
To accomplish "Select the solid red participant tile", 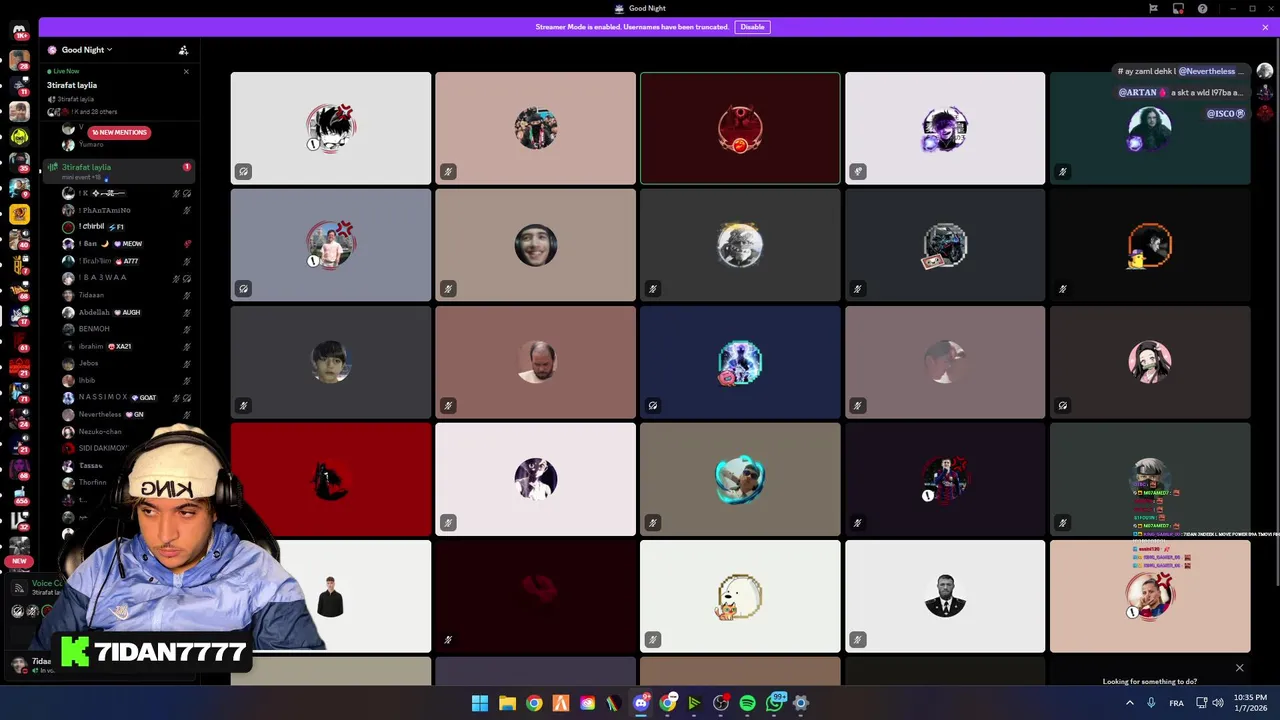I will (x=331, y=479).
